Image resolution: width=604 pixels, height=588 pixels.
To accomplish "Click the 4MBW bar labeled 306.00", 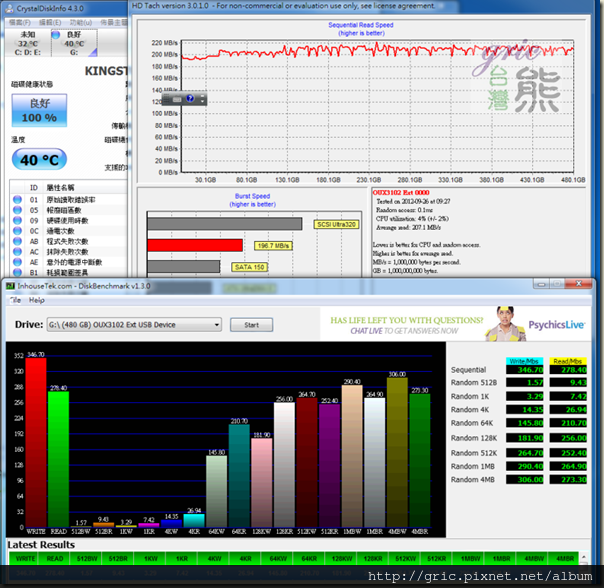I will coord(397,452).
